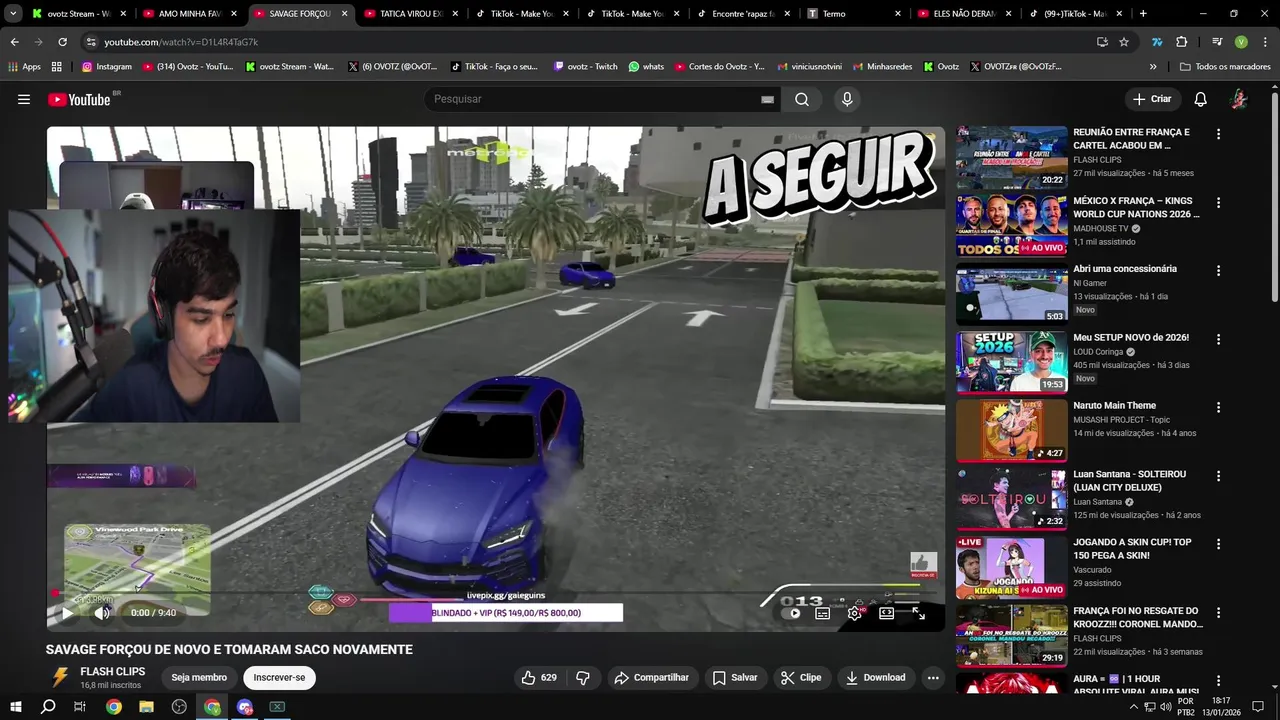Open the notifications bell
Image resolution: width=1280 pixels, height=720 pixels.
tap(1201, 99)
